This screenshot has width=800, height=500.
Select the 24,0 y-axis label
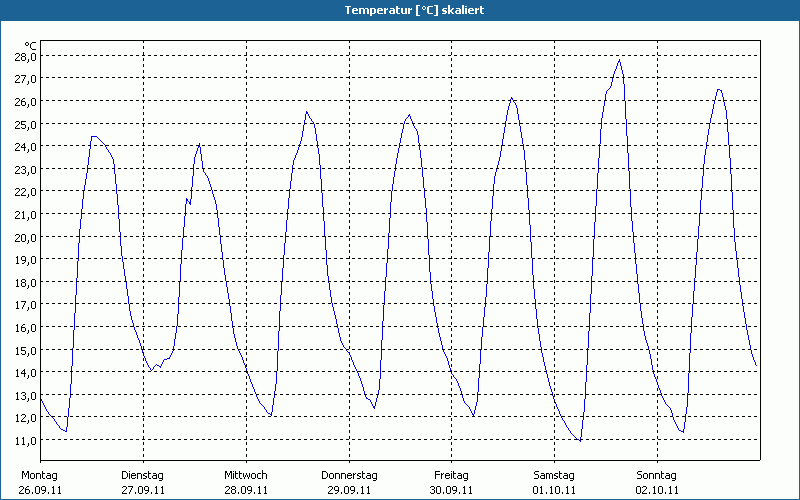(x=25, y=147)
